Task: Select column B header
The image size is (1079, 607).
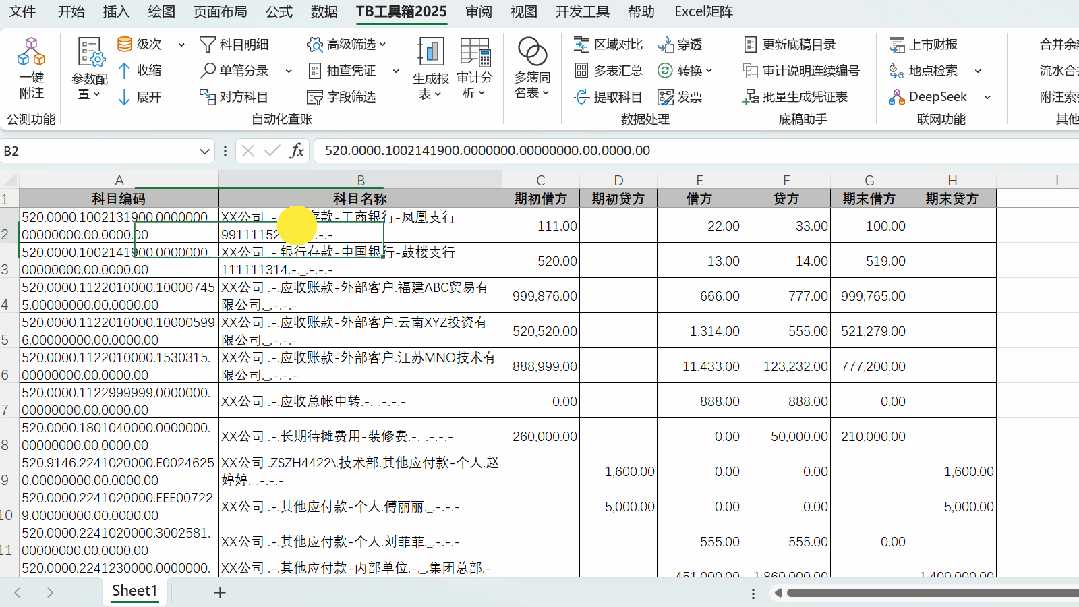Action: point(361,180)
